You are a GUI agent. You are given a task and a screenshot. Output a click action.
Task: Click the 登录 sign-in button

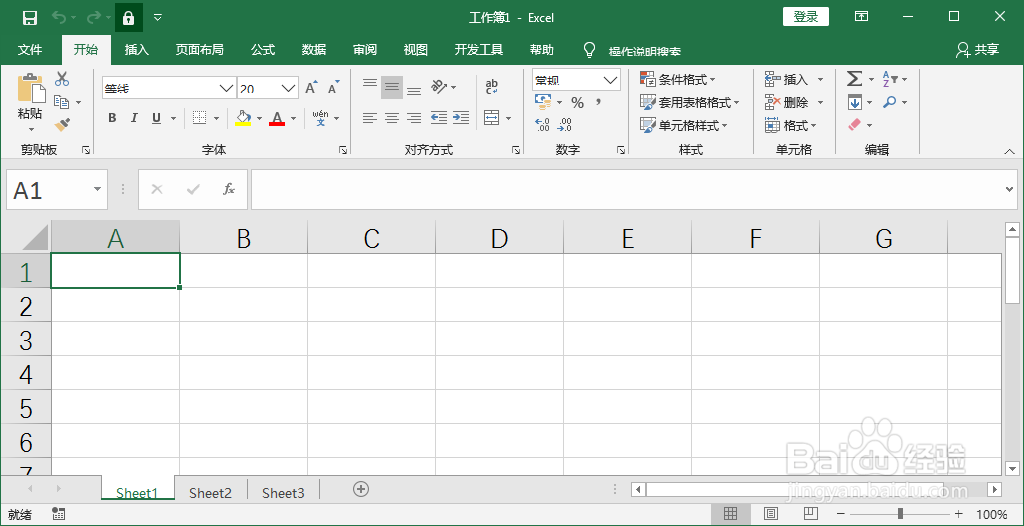pos(806,17)
